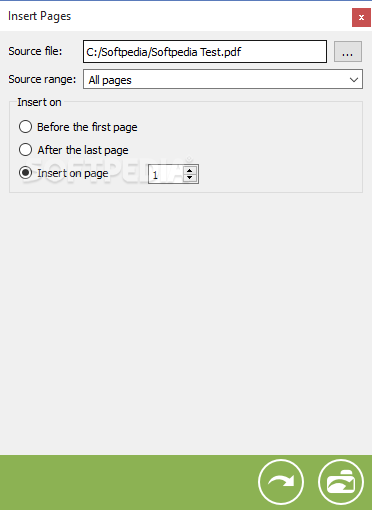372x510 pixels.
Task: Open the Source range dropdown
Action: (x=223, y=79)
